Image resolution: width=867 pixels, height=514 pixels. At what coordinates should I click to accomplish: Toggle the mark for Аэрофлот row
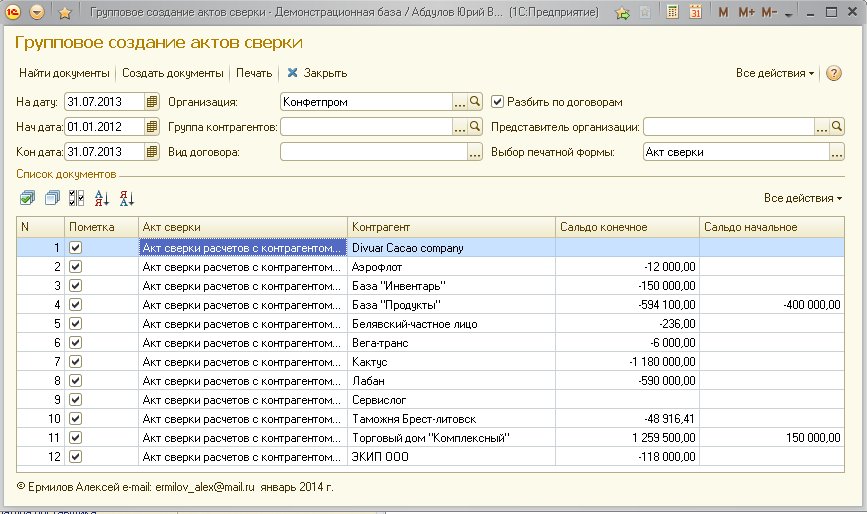click(x=75, y=267)
